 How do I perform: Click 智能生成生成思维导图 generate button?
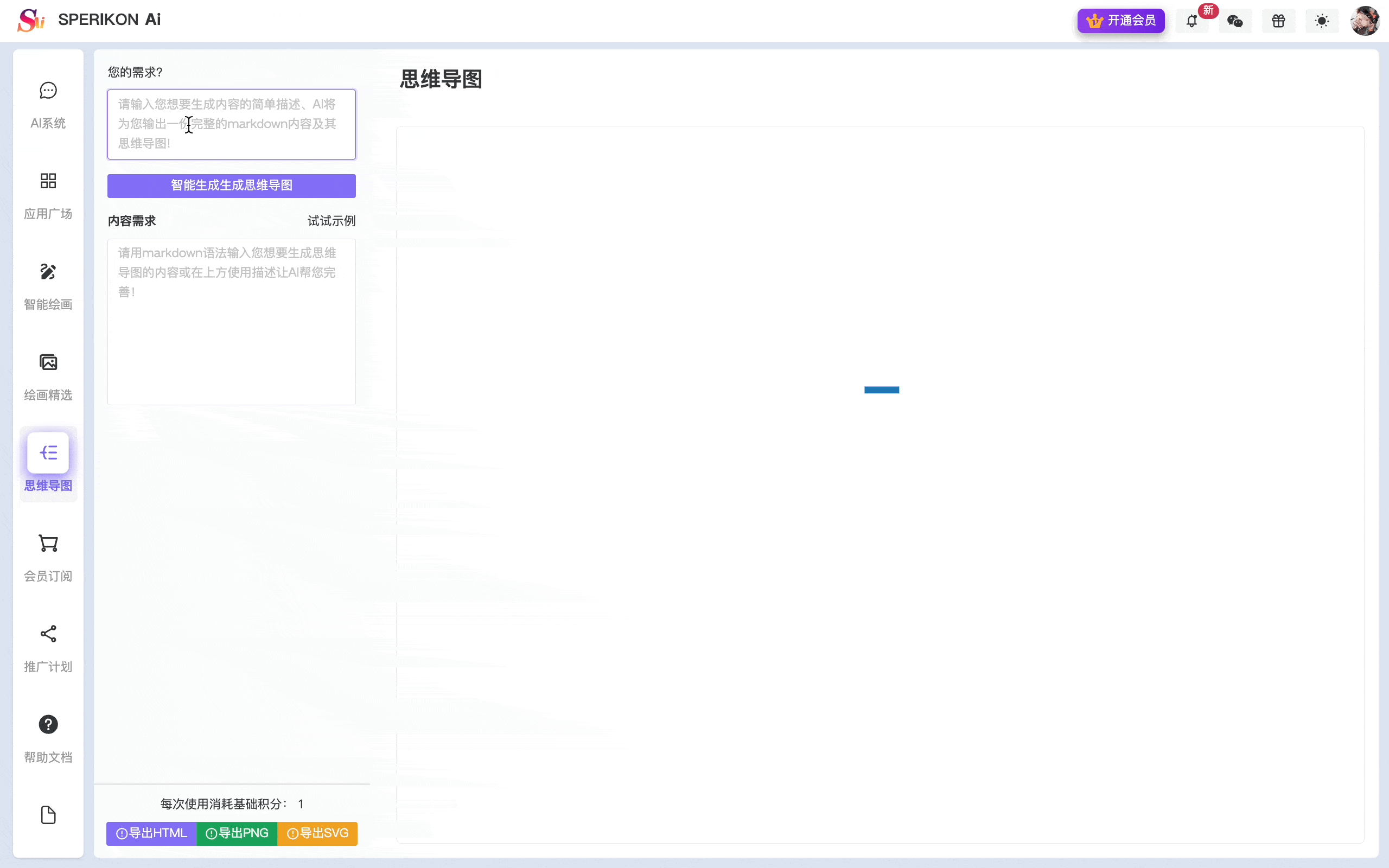tap(231, 185)
